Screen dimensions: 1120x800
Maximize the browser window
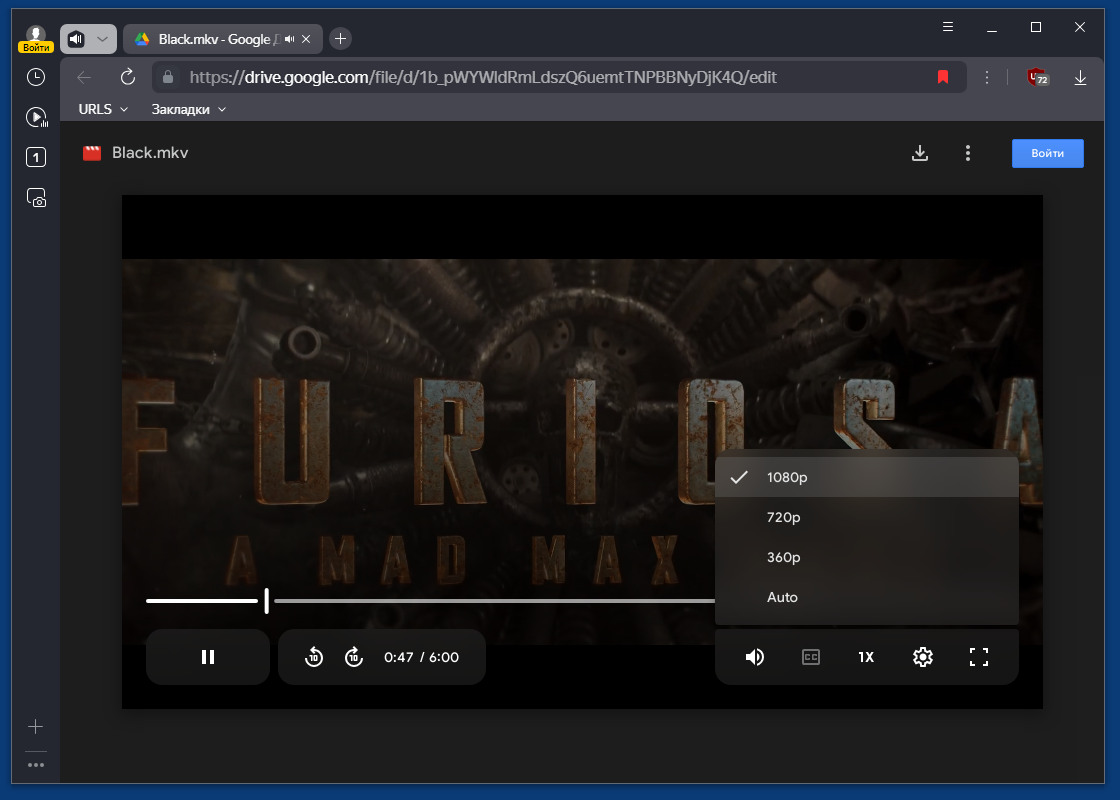click(x=1036, y=27)
